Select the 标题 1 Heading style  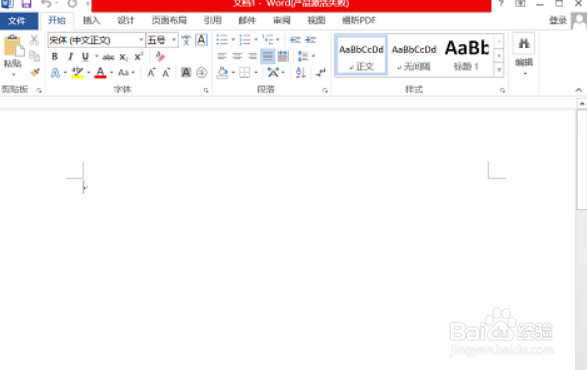tap(466, 56)
